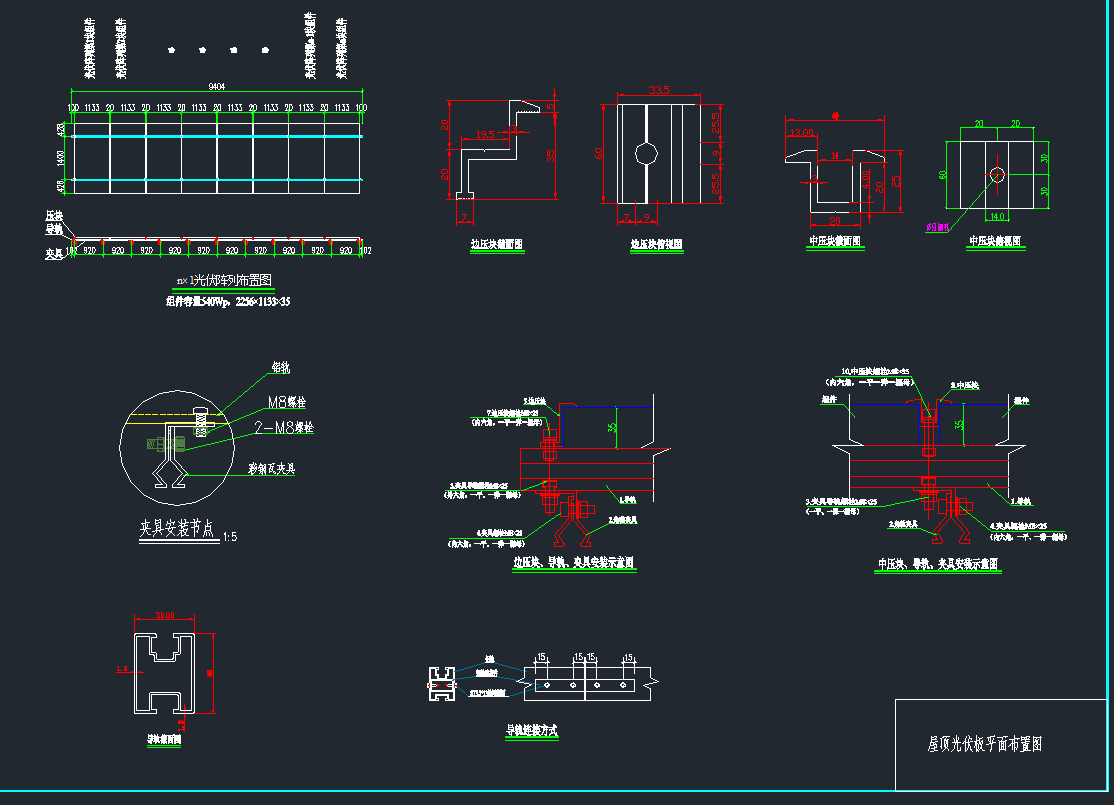Click the 30.00 dimension above rail section
The height and width of the screenshot is (805, 1114).
(x=165, y=615)
